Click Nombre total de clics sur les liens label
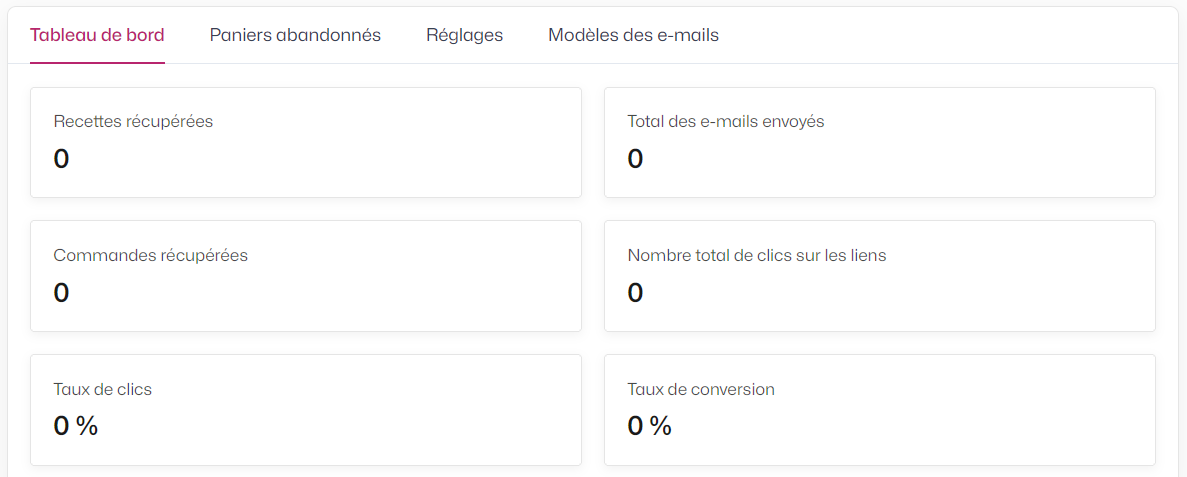Image resolution: width=1187 pixels, height=477 pixels. (757, 255)
